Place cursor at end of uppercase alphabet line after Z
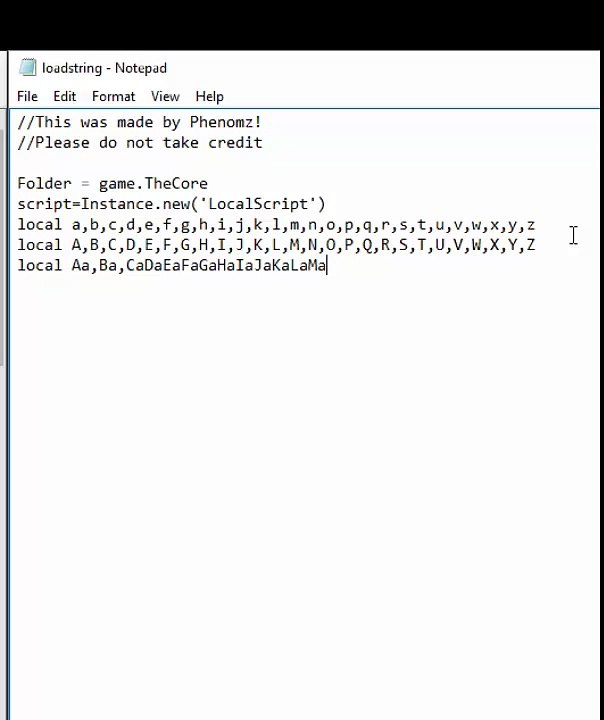Screen dimensions: 604x720 point(536,245)
